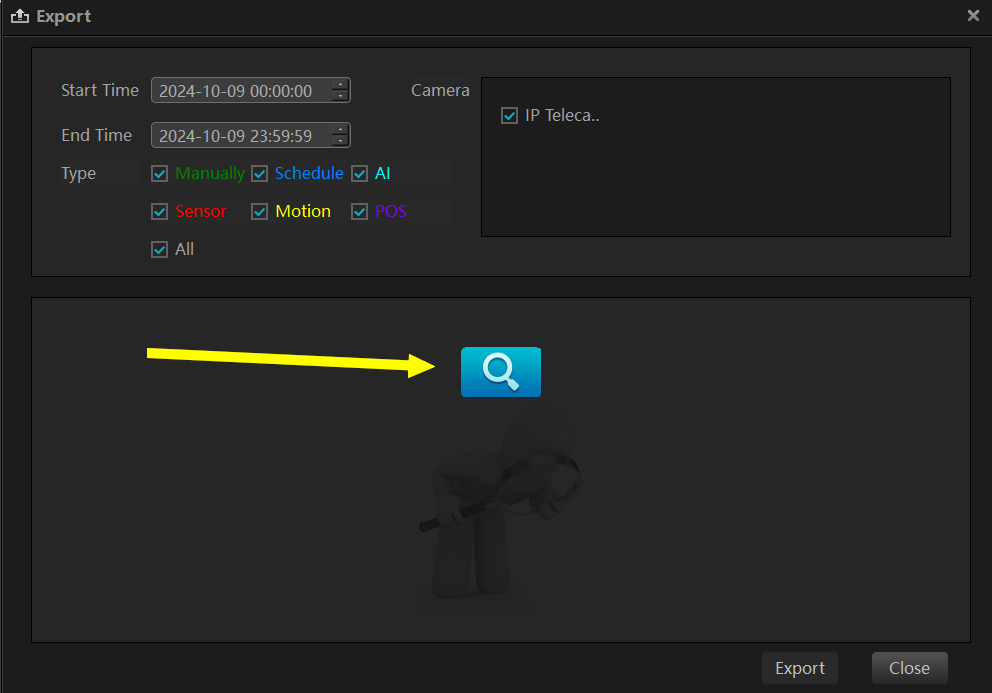This screenshot has width=992, height=693.
Task: Uncheck the All types checkbox
Action: point(159,249)
